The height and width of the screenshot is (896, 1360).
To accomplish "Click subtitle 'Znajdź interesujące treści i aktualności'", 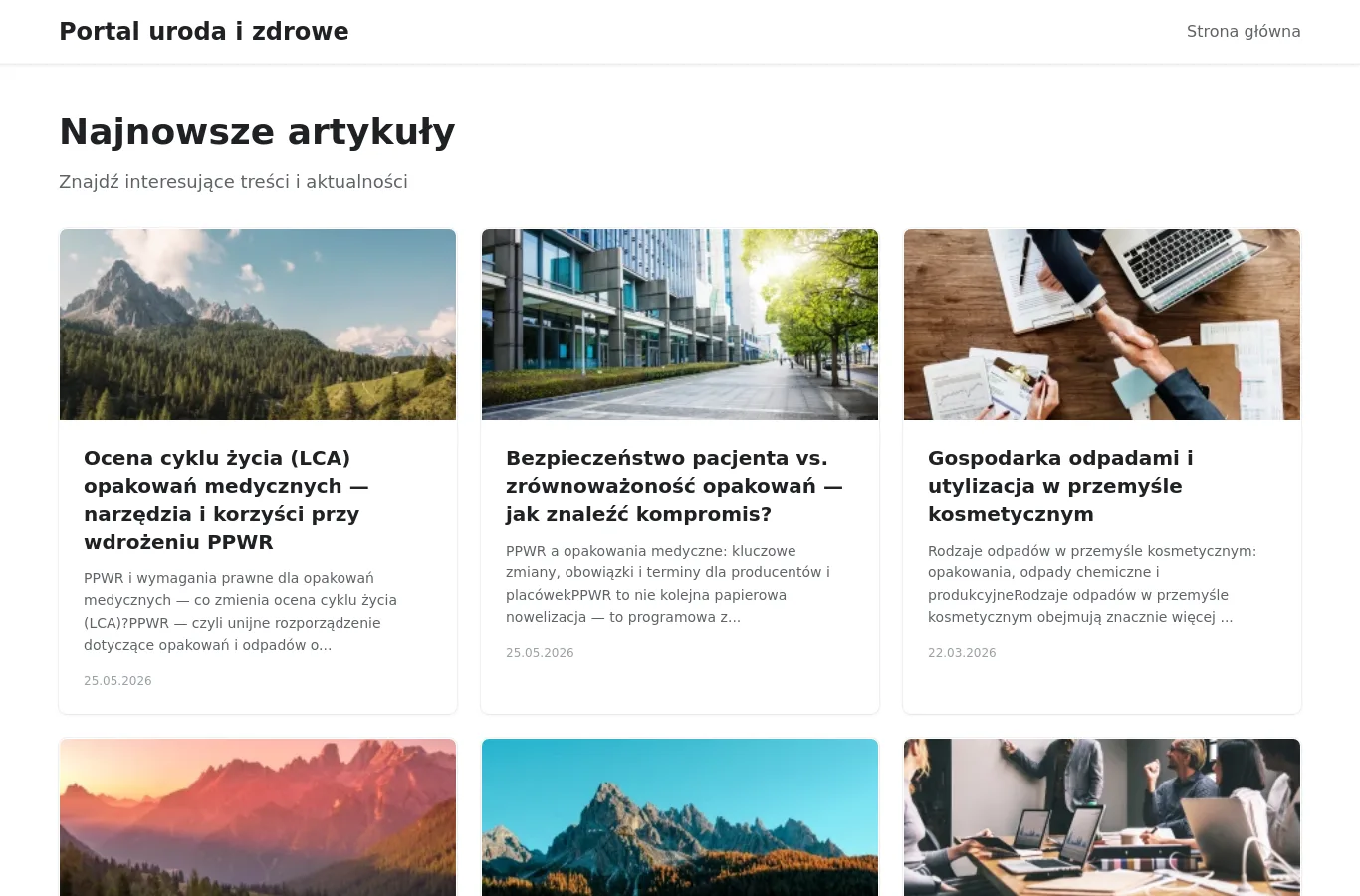I will click(233, 182).
